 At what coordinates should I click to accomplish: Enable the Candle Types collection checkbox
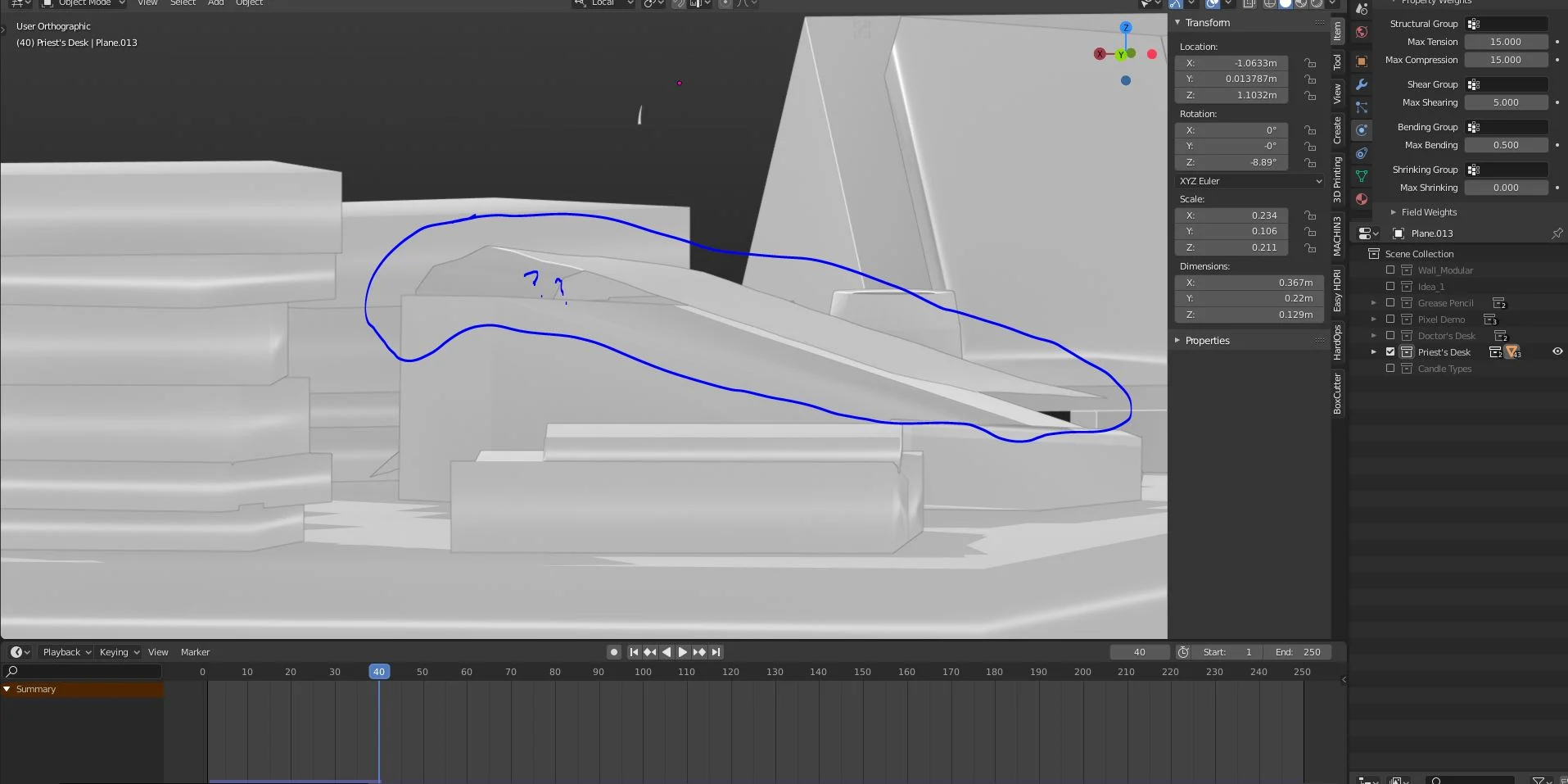coord(1390,368)
